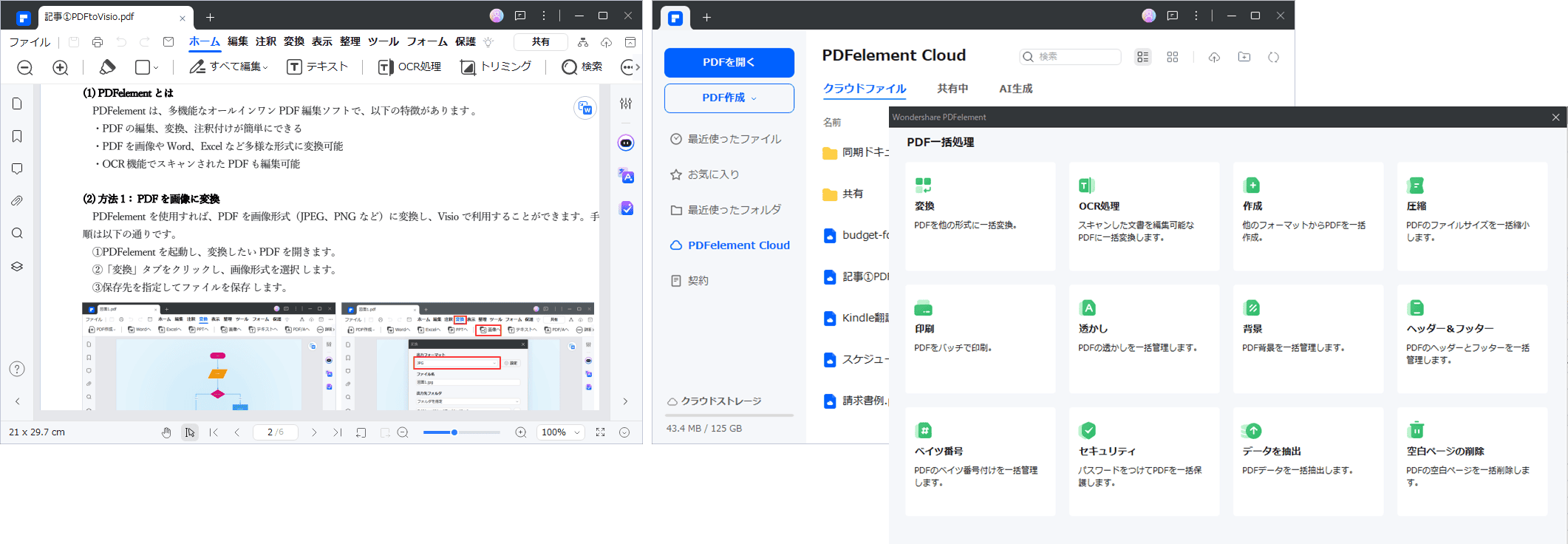The width and height of the screenshot is (1568, 544).
Task: Click the save disk icon
Action: pyautogui.click(x=74, y=42)
